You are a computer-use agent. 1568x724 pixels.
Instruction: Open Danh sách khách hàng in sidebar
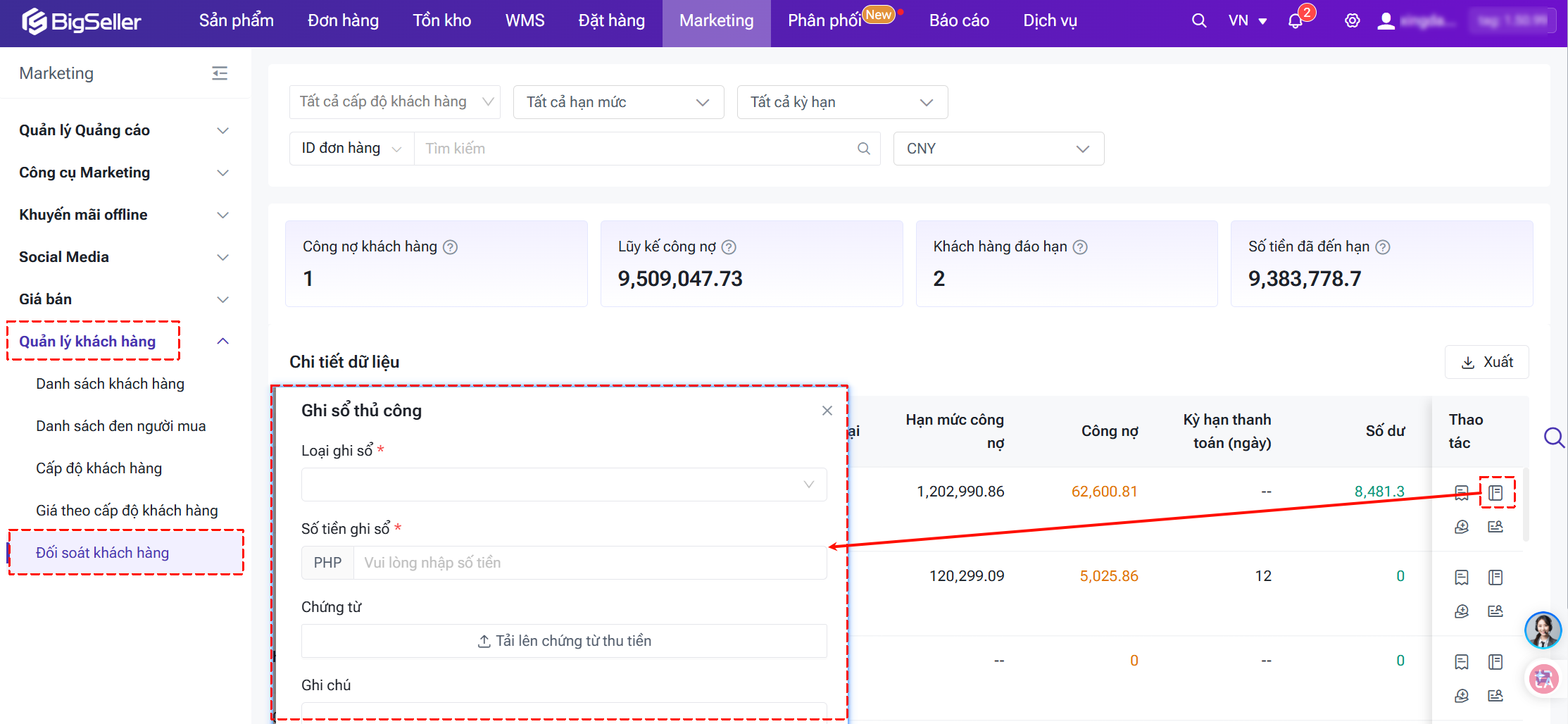(x=110, y=384)
